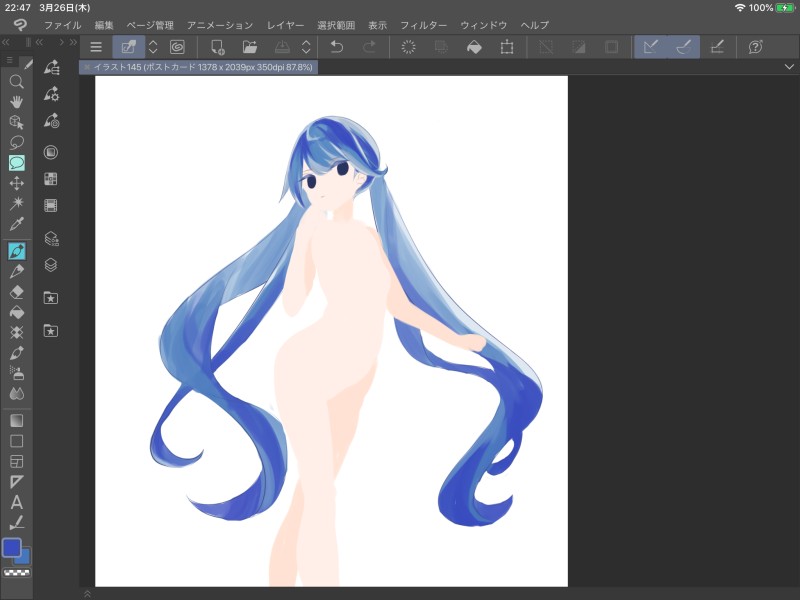Expand stepper arrows beside the save icon
The height and width of the screenshot is (600, 800).
pyautogui.click(x=306, y=47)
